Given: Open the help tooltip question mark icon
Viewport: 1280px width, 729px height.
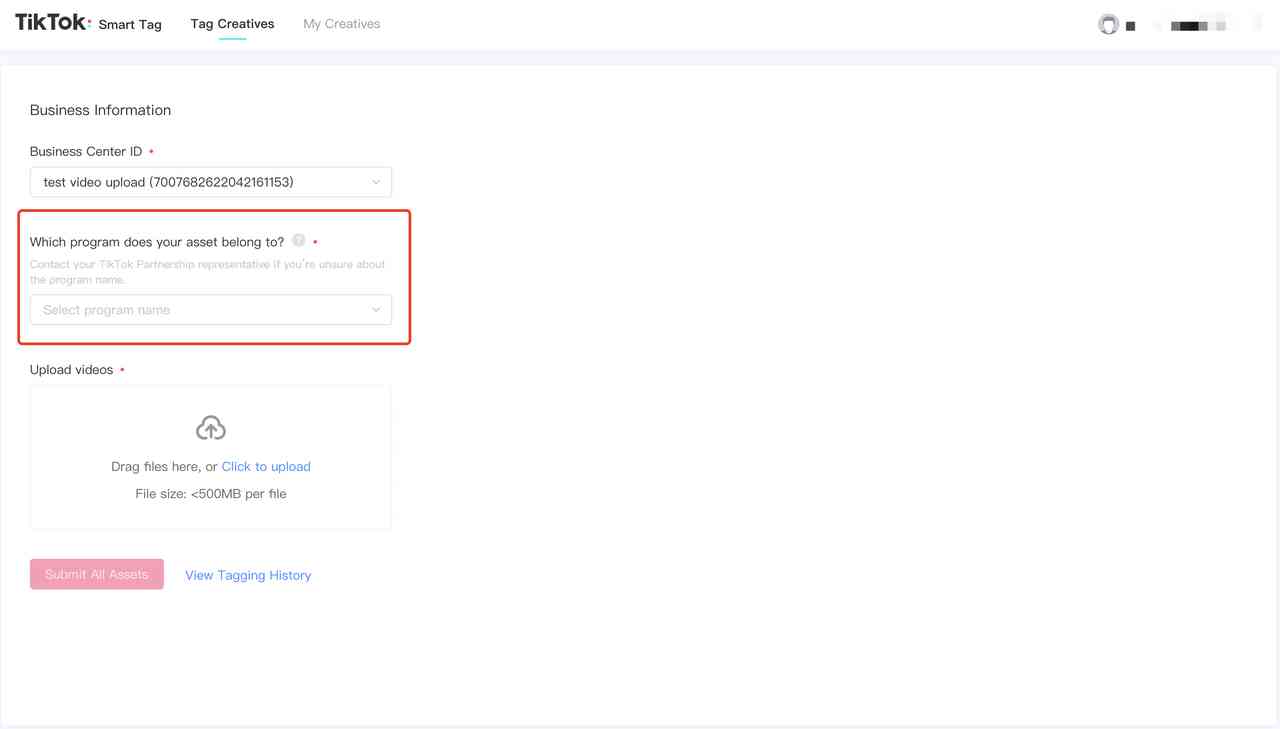Looking at the screenshot, I should 299,241.
